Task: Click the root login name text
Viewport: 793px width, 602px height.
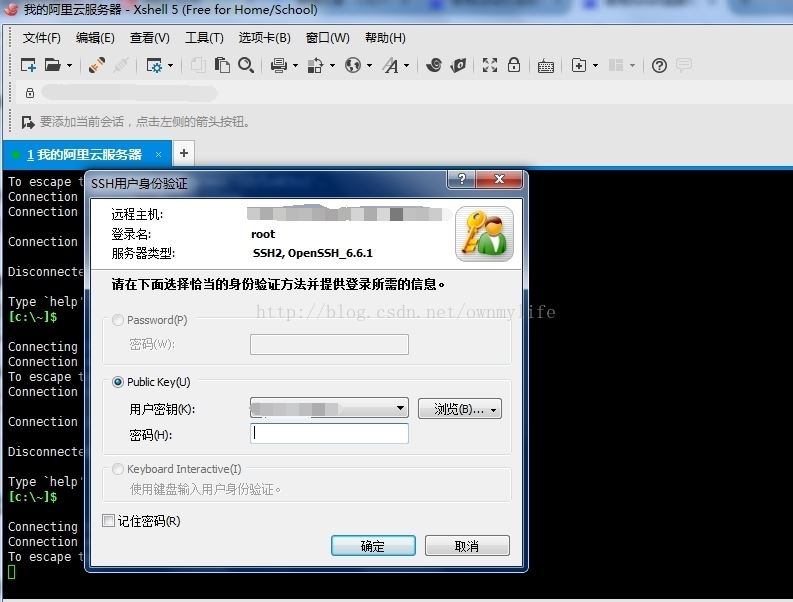Action: tap(263, 234)
